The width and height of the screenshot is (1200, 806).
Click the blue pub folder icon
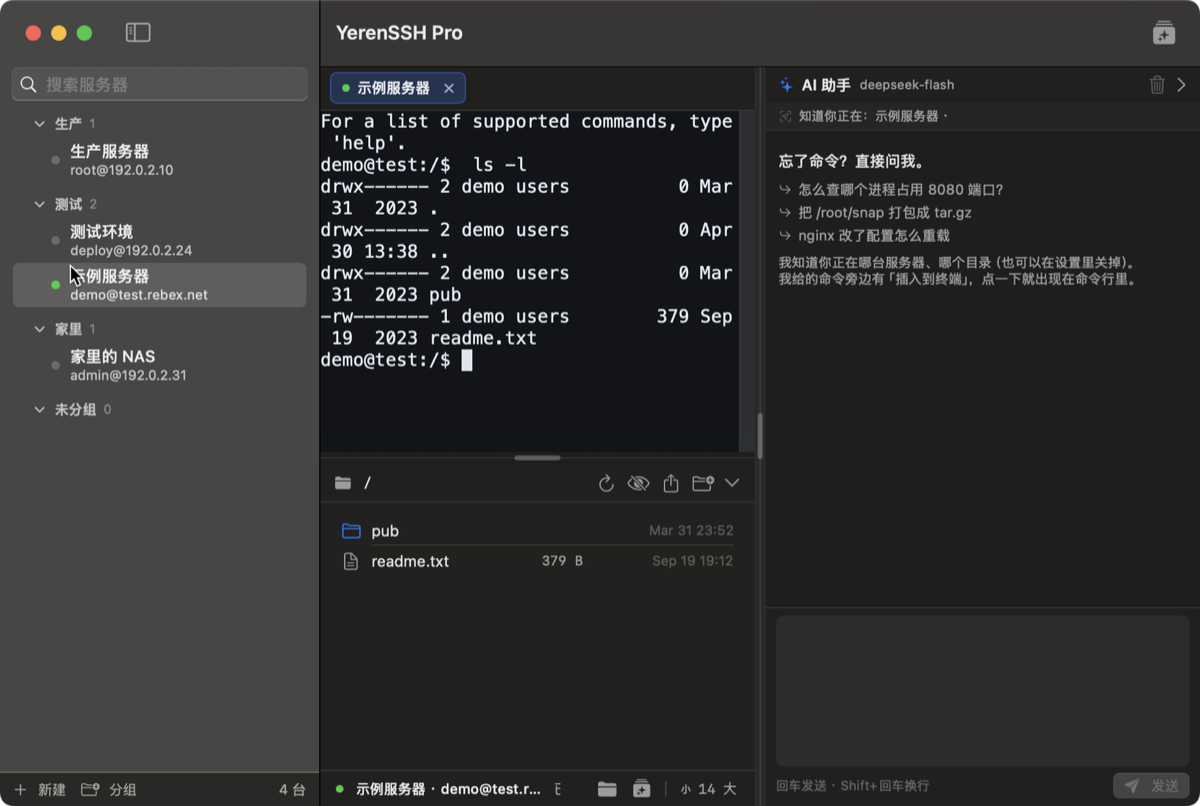point(351,531)
